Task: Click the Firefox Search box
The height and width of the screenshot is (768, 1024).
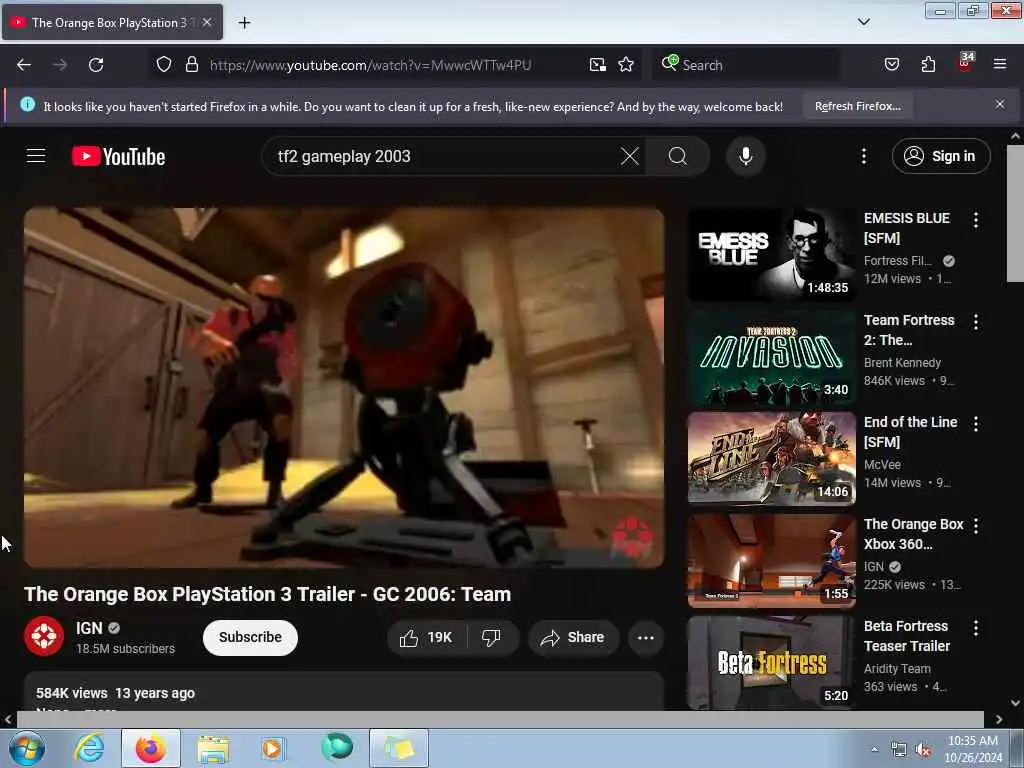Action: pyautogui.click(x=746, y=65)
